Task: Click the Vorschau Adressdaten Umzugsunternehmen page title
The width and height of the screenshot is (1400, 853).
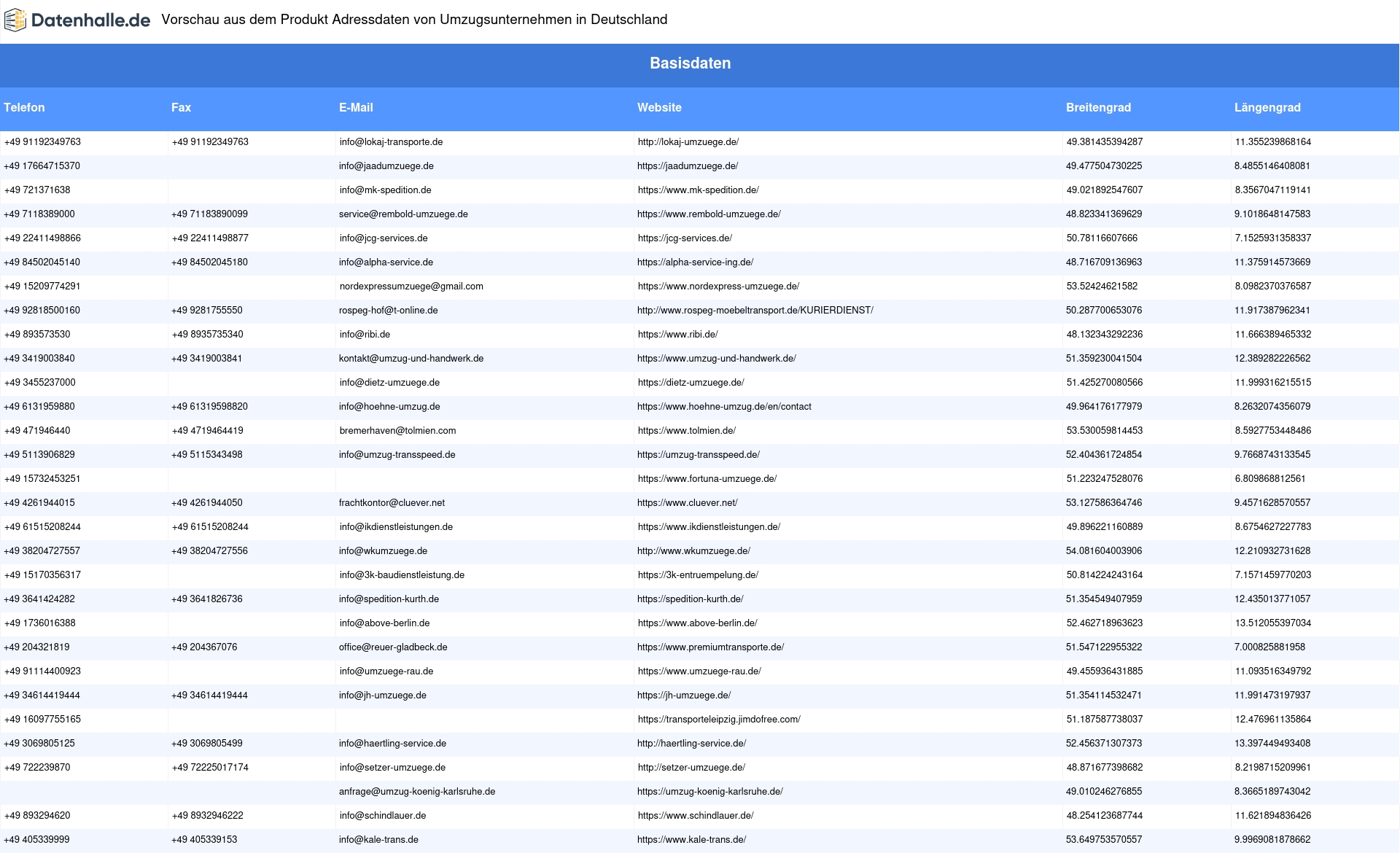Action: tap(414, 20)
